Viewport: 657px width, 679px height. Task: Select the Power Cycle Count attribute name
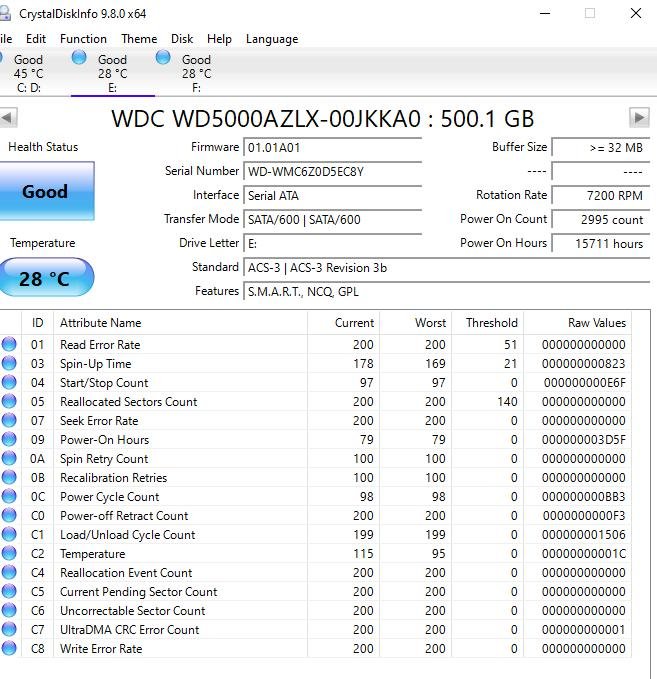click(110, 497)
